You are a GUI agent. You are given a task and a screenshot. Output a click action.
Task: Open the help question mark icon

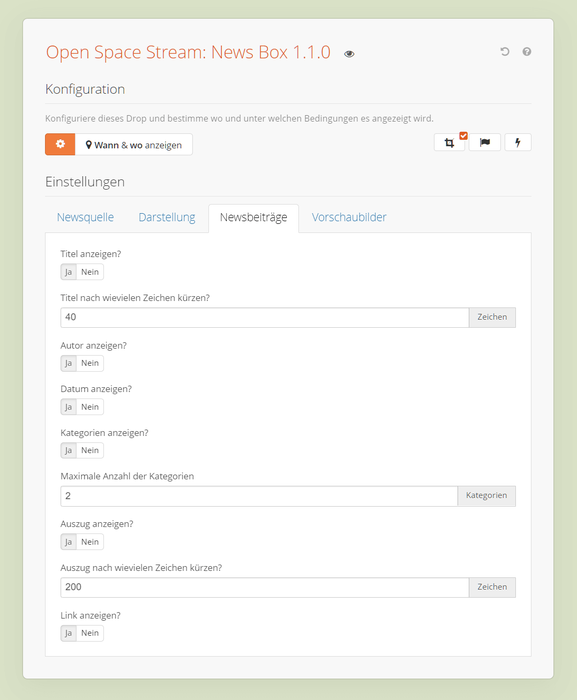point(527,52)
